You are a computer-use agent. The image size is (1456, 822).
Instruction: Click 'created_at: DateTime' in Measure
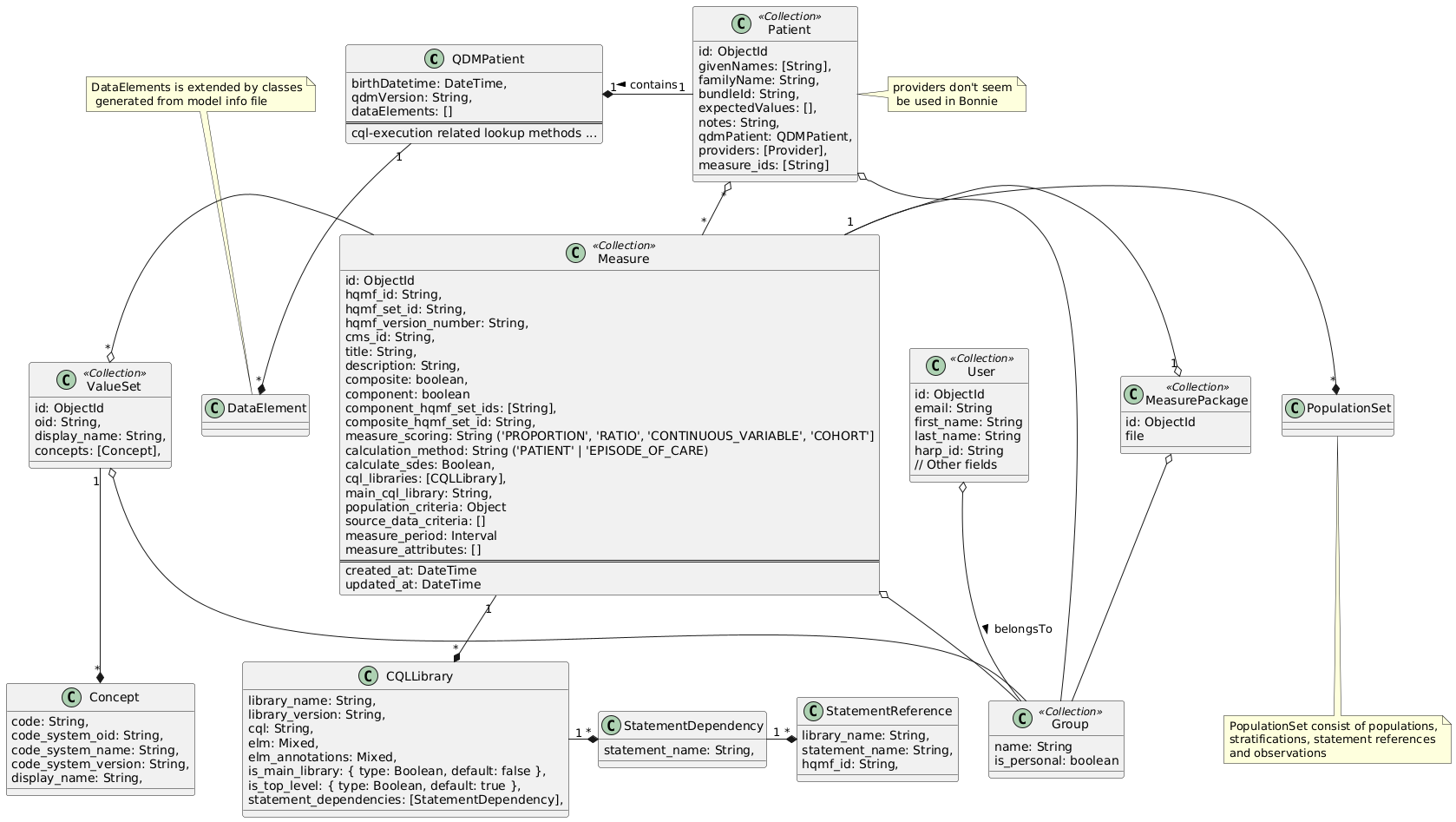coord(410,570)
